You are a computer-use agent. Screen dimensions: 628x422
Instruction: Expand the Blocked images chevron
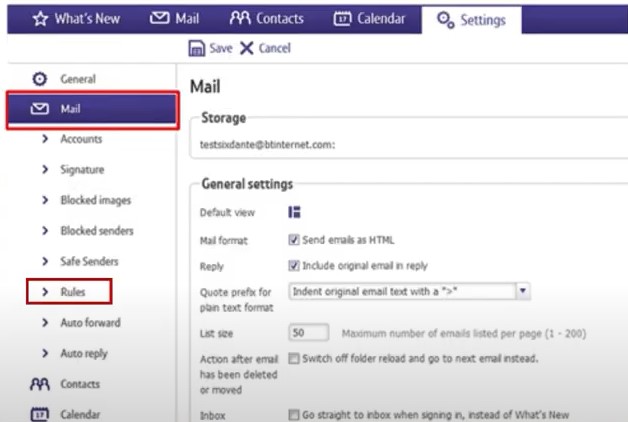45,200
